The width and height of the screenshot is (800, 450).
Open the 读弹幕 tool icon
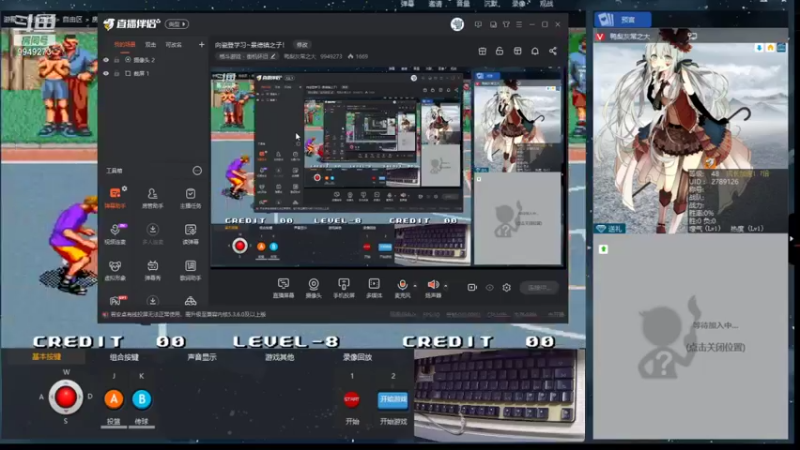pos(190,233)
